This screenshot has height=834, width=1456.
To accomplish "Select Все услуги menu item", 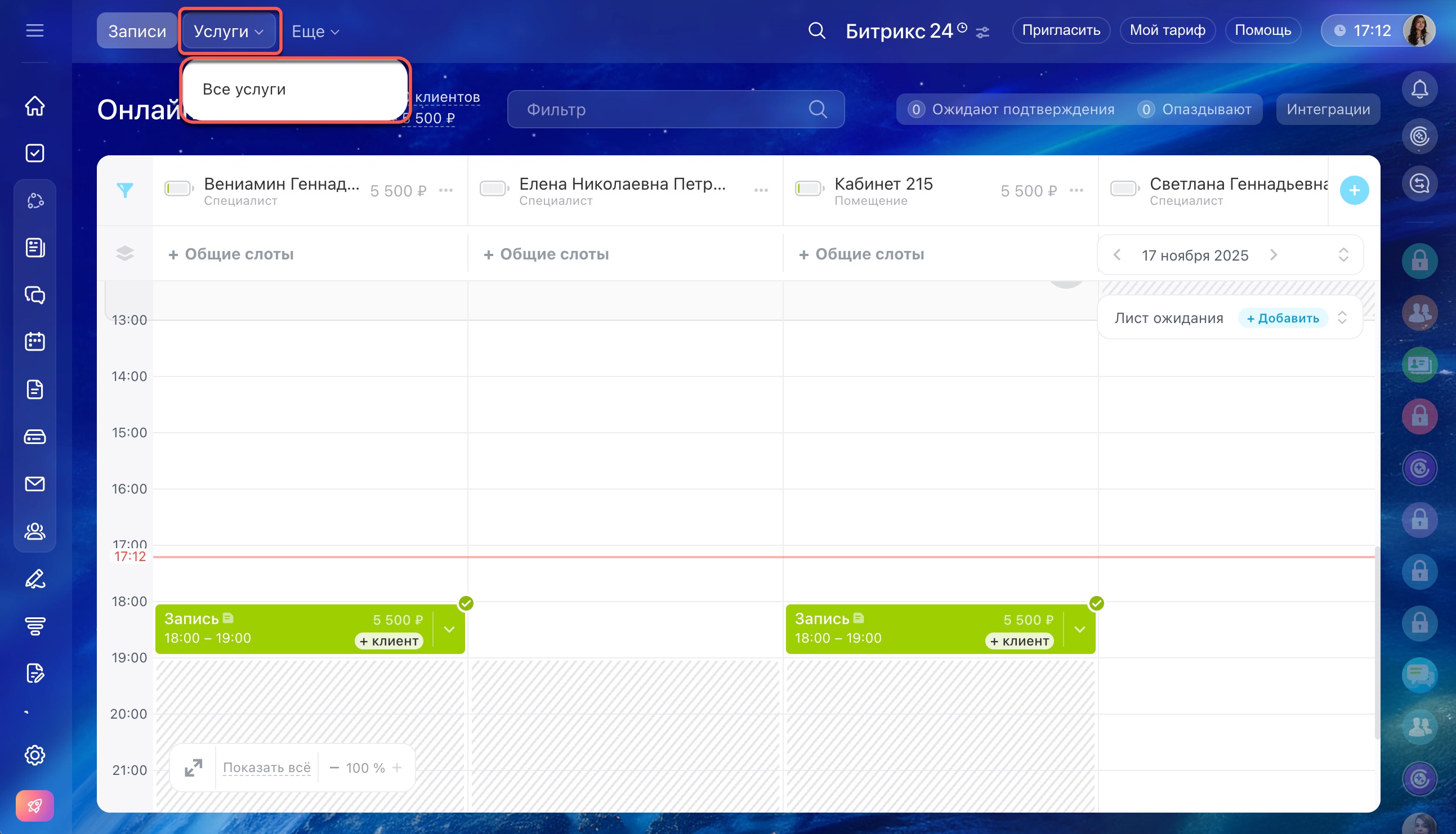I will click(x=244, y=89).
